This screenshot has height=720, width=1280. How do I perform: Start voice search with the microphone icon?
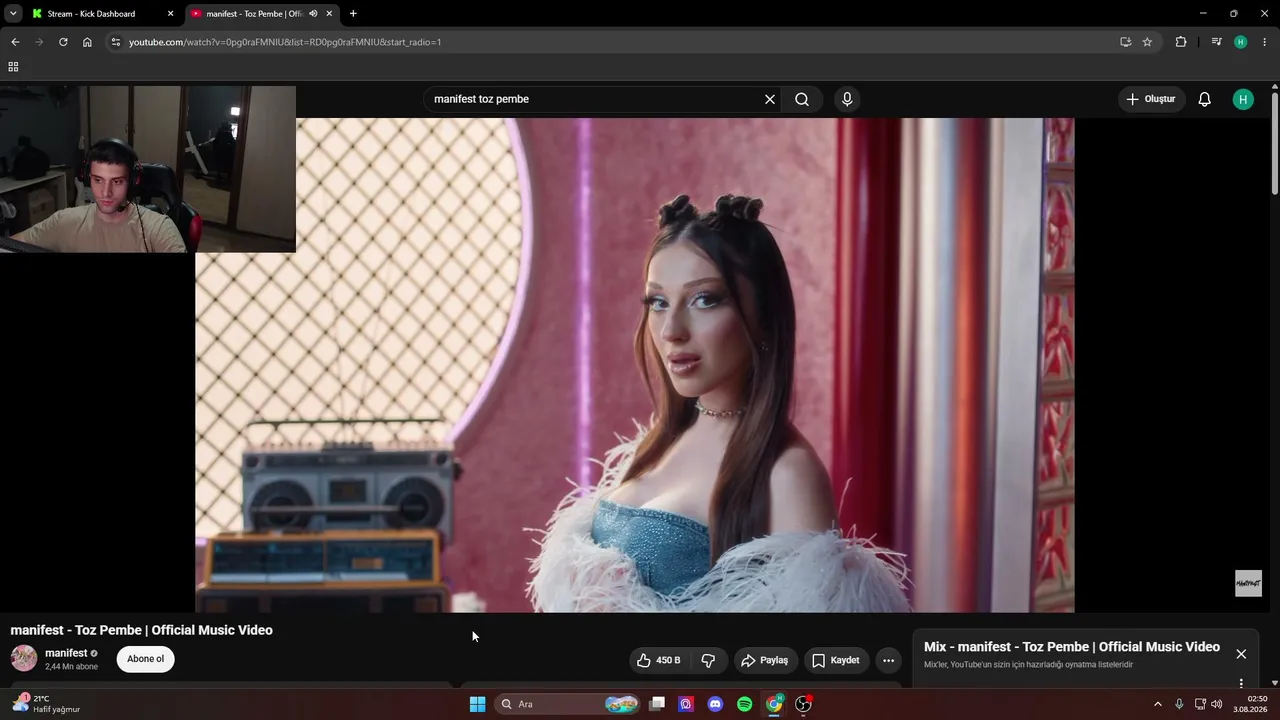click(x=847, y=99)
